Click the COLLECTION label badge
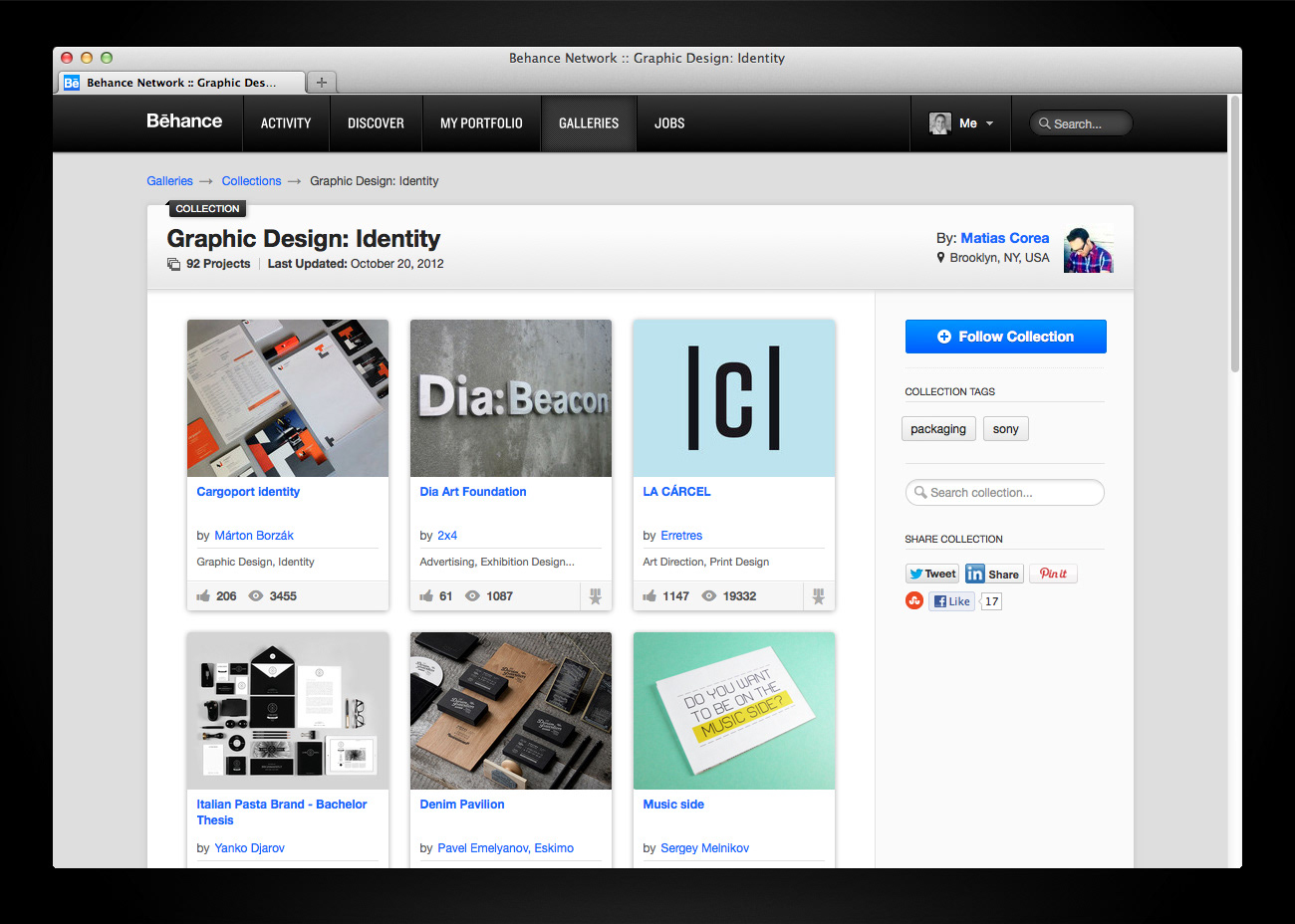1295x924 pixels. pyautogui.click(x=207, y=209)
